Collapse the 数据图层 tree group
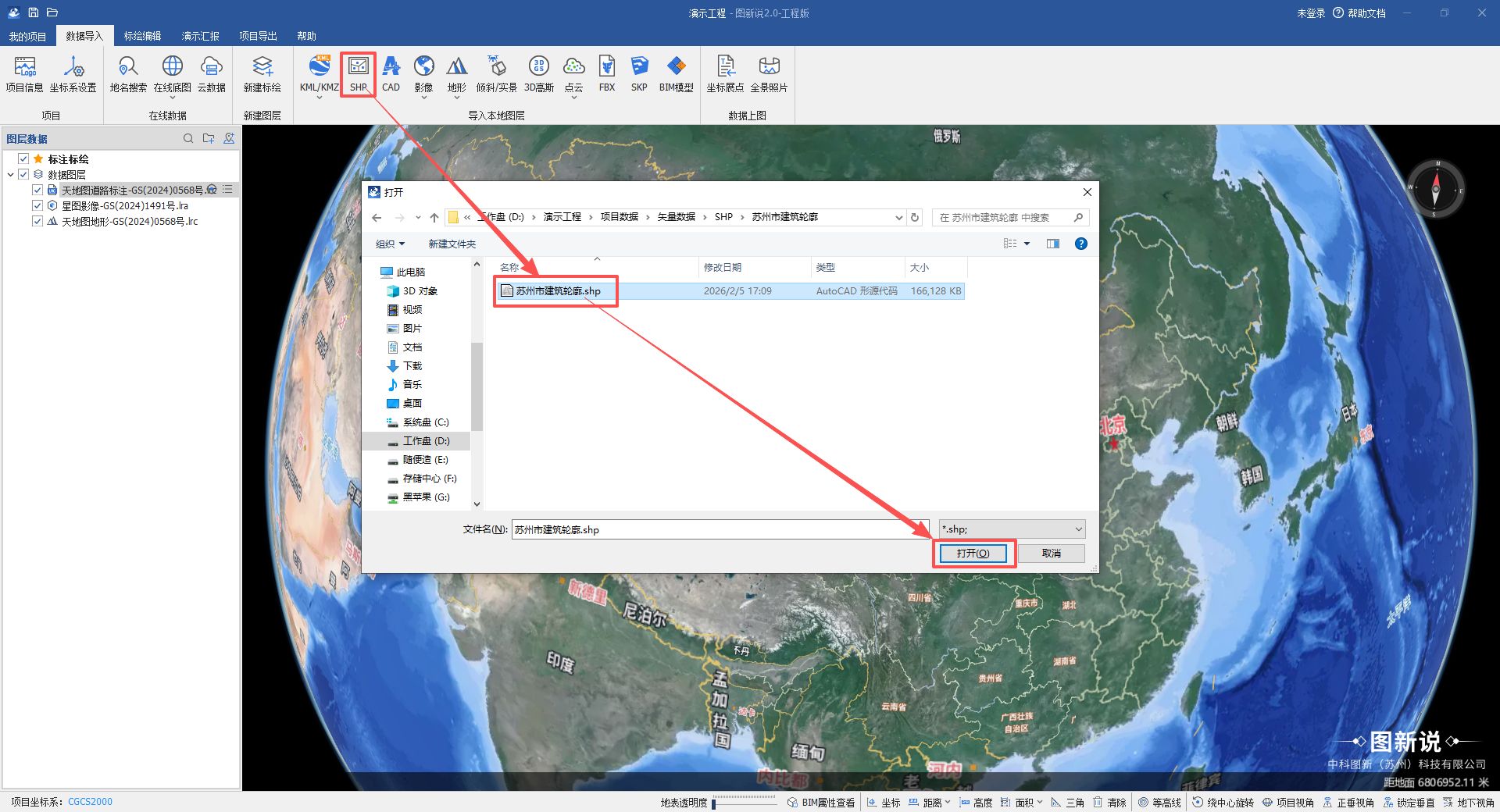This screenshot has width=1500, height=812. coord(10,175)
